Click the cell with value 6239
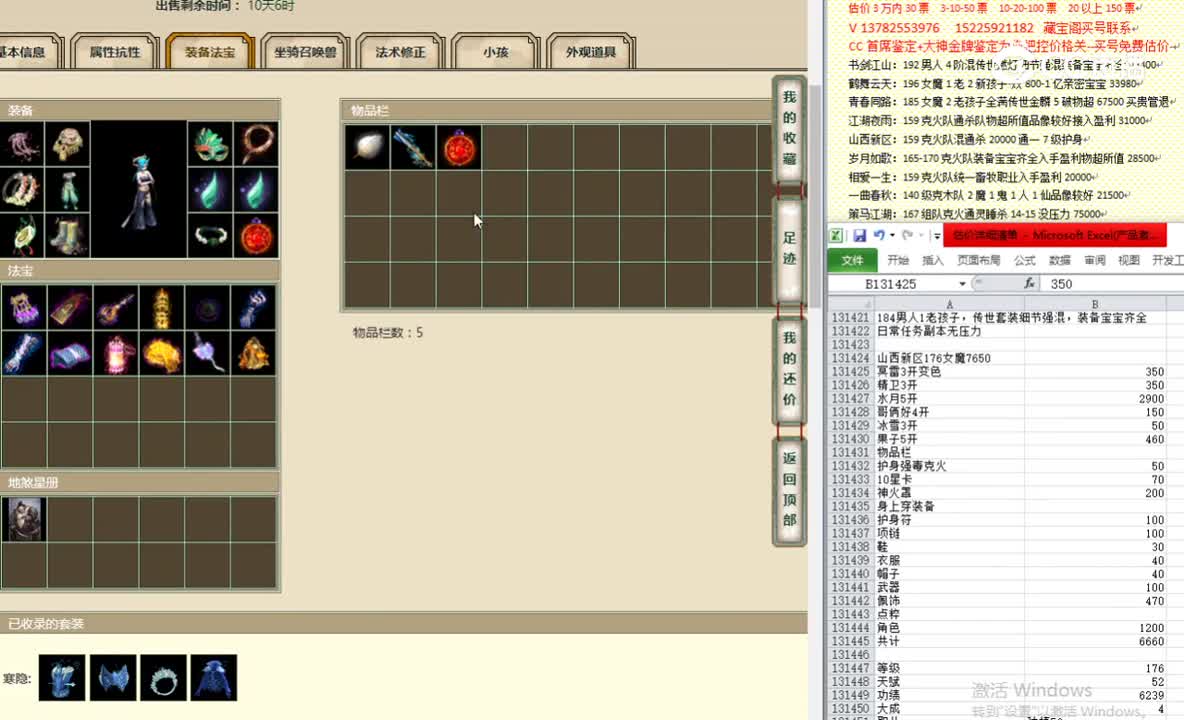 [x=1095, y=695]
